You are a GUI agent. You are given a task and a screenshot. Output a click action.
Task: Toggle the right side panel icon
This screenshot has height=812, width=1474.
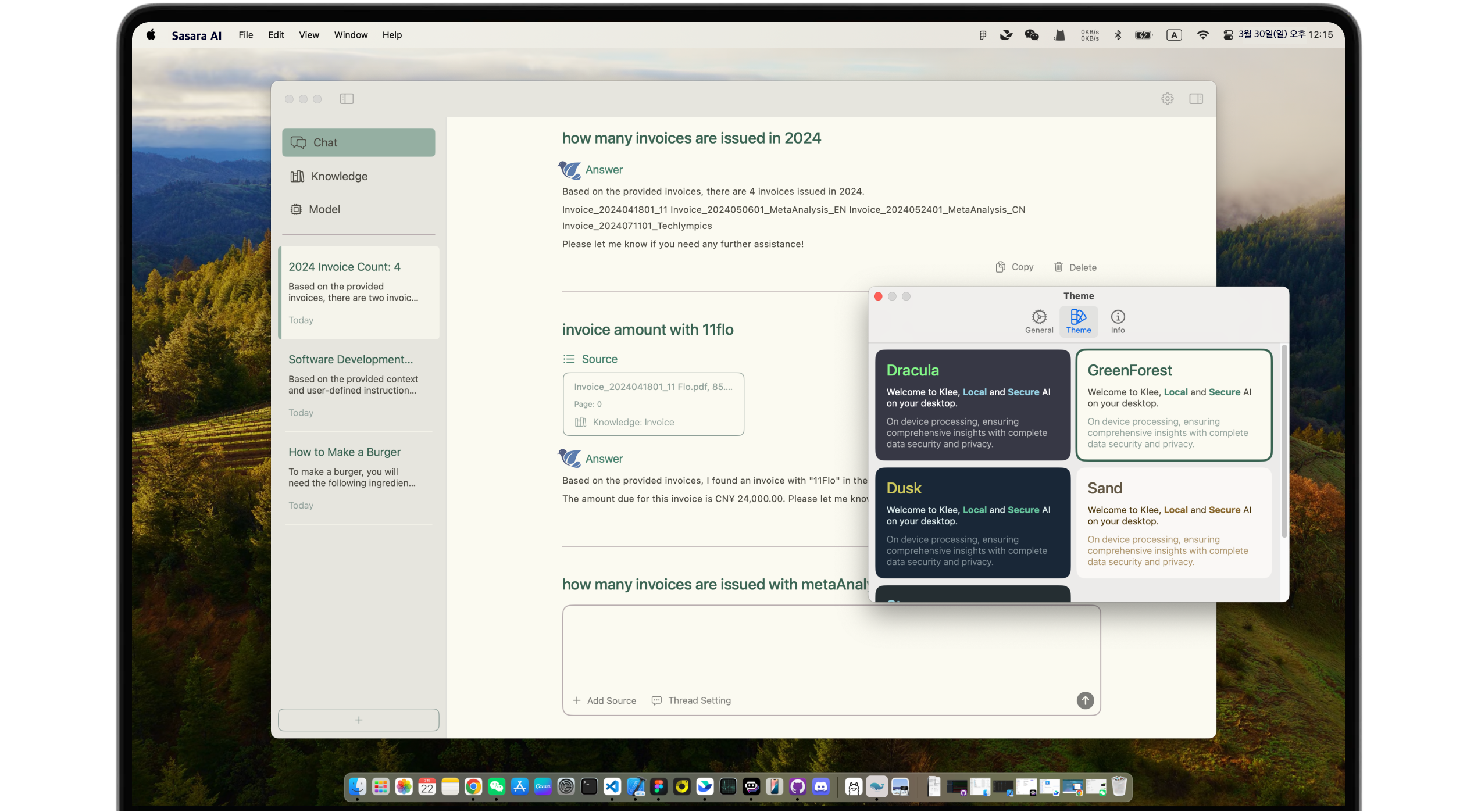click(1195, 99)
